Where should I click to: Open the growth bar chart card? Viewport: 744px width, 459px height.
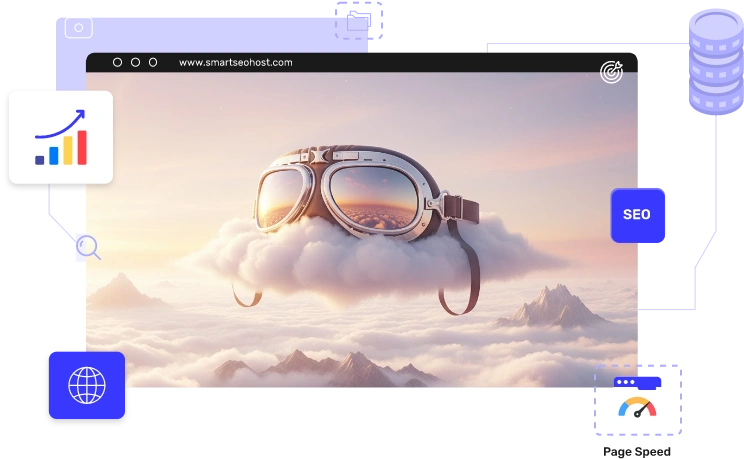coord(61,137)
